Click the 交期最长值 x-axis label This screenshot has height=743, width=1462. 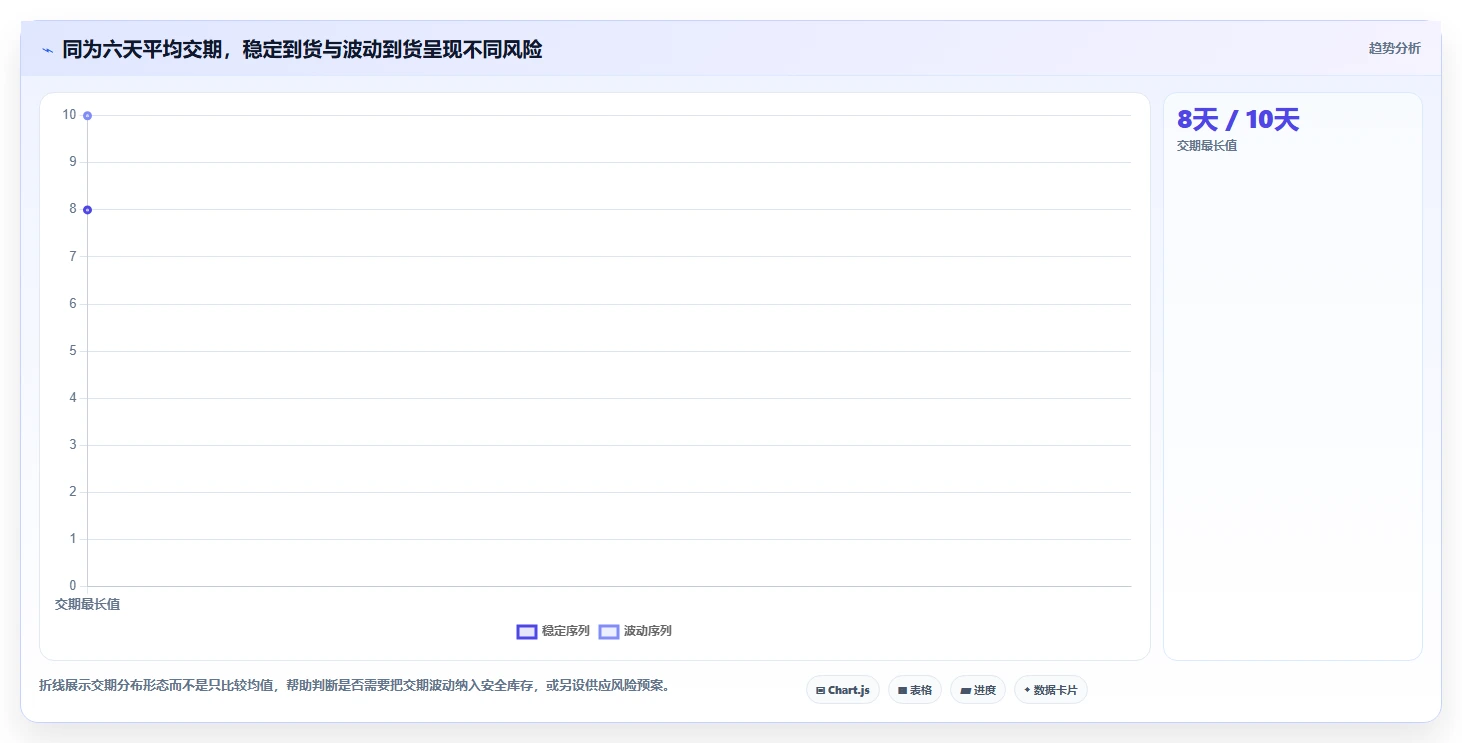pos(87,604)
